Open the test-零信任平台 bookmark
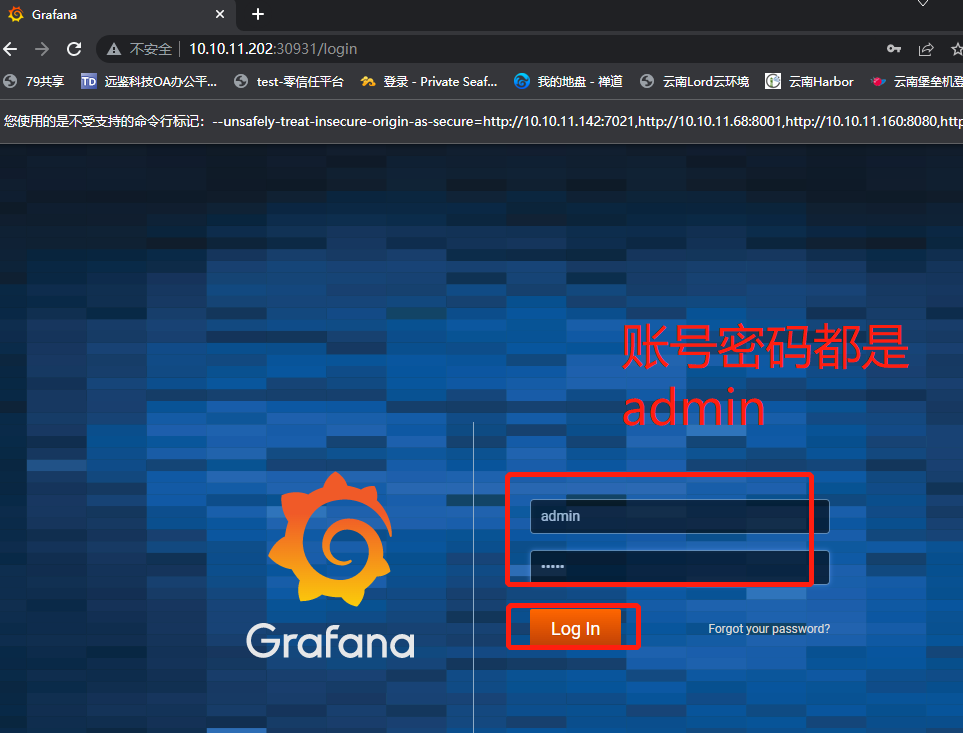This screenshot has width=963, height=733. coord(289,82)
